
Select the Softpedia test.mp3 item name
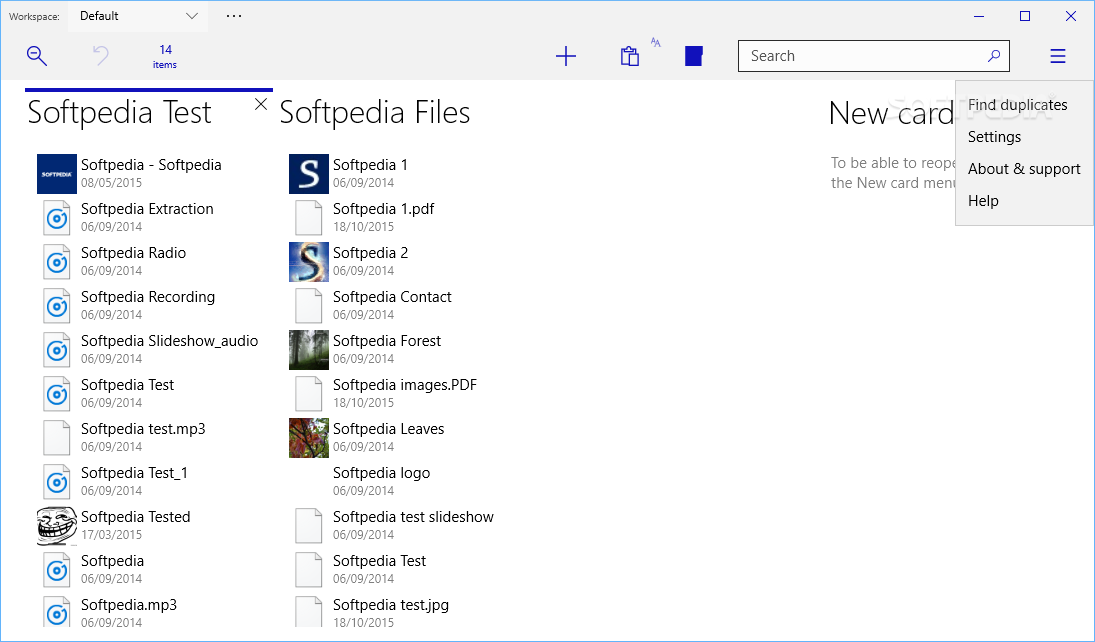(143, 429)
